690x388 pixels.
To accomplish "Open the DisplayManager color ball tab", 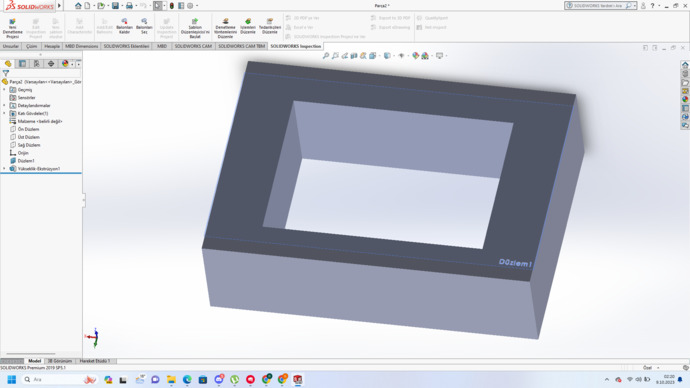I will tap(65, 64).
